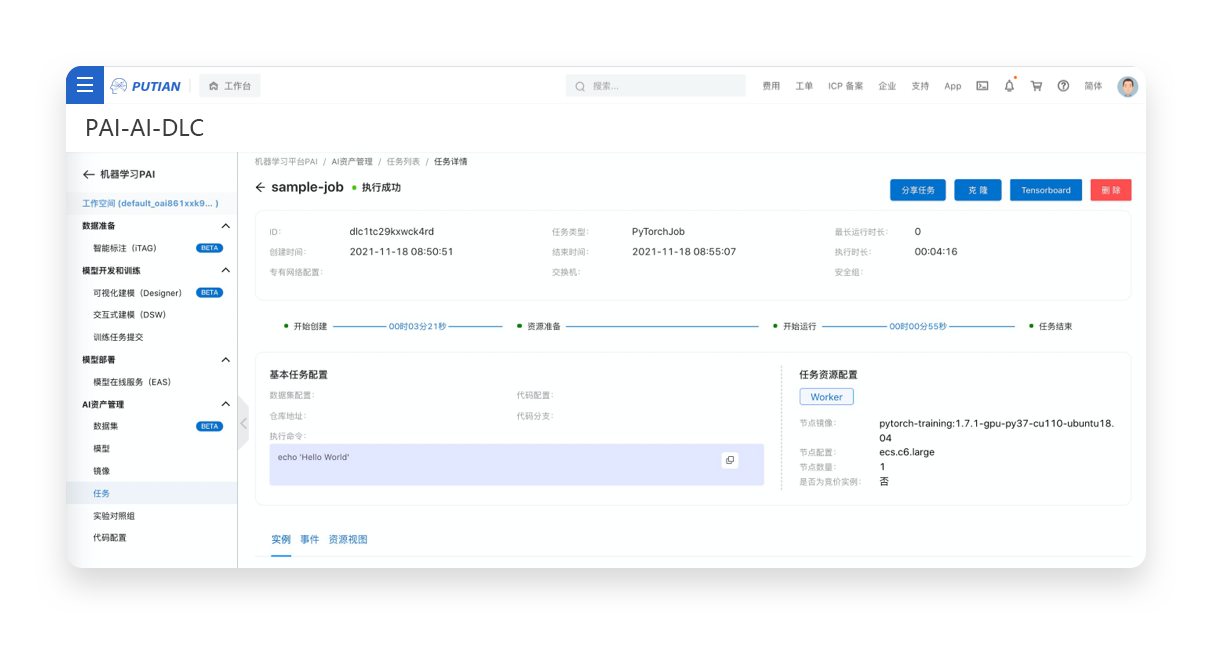This screenshot has width=1226, height=666.
Task: Click the red 删除 button
Action: click(x=1111, y=190)
